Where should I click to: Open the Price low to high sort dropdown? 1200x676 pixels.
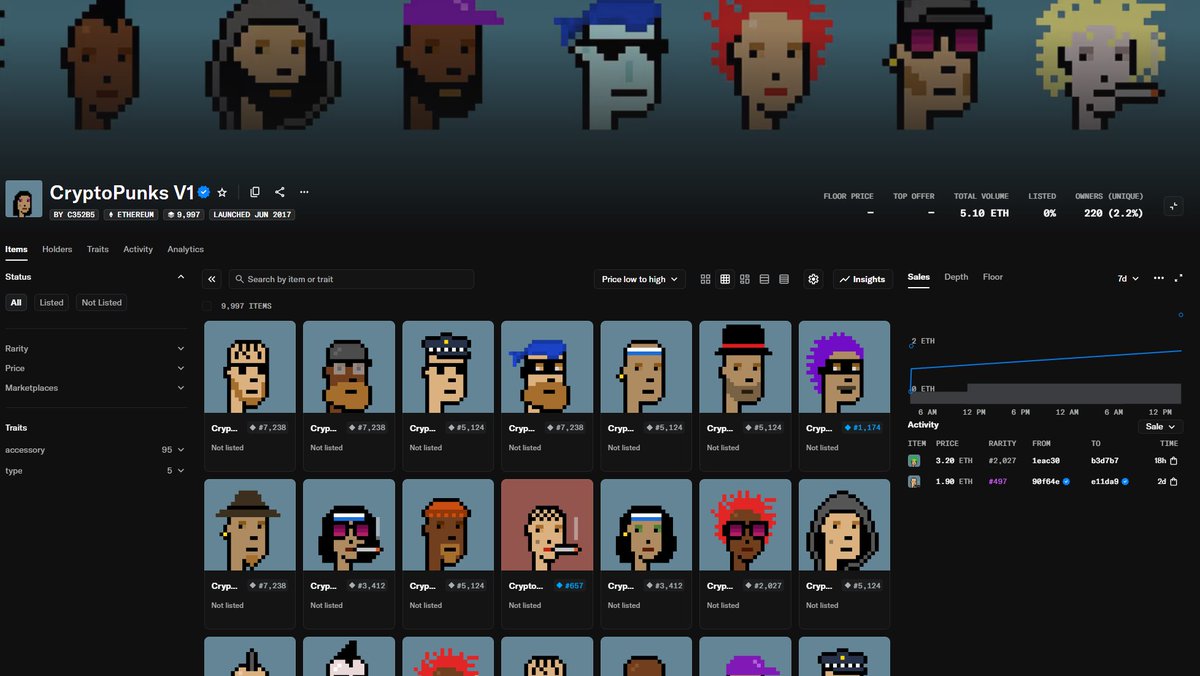pos(640,279)
